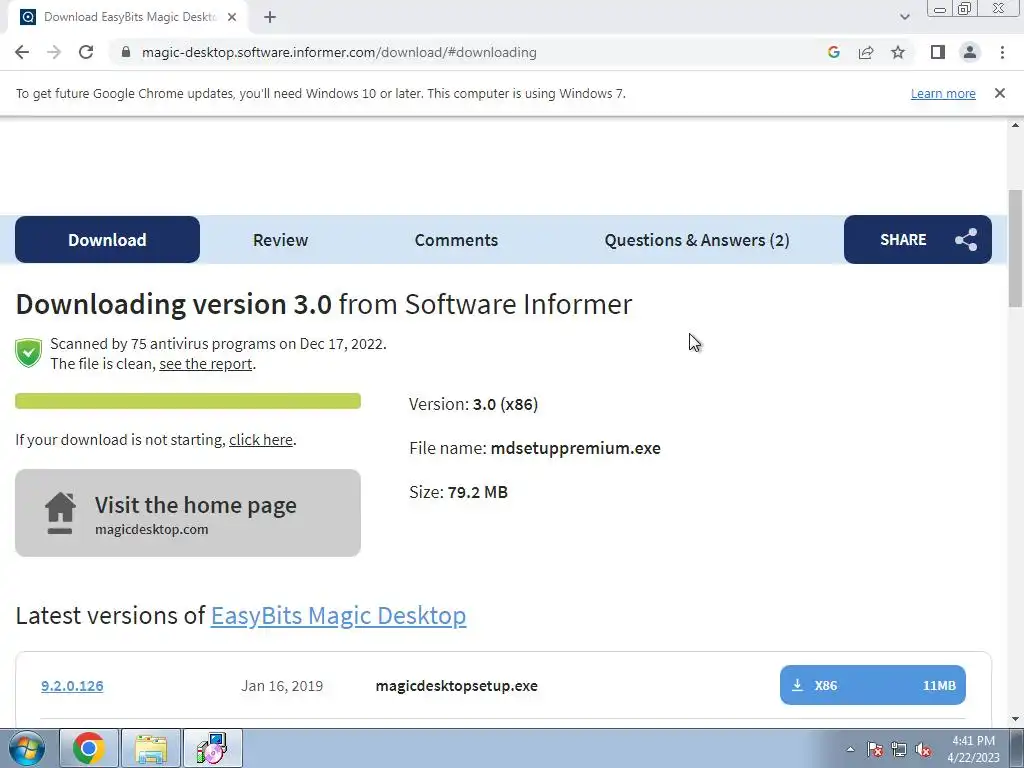Click the scrollbar up arrow
This screenshot has width=1024, height=768.
click(1015, 125)
